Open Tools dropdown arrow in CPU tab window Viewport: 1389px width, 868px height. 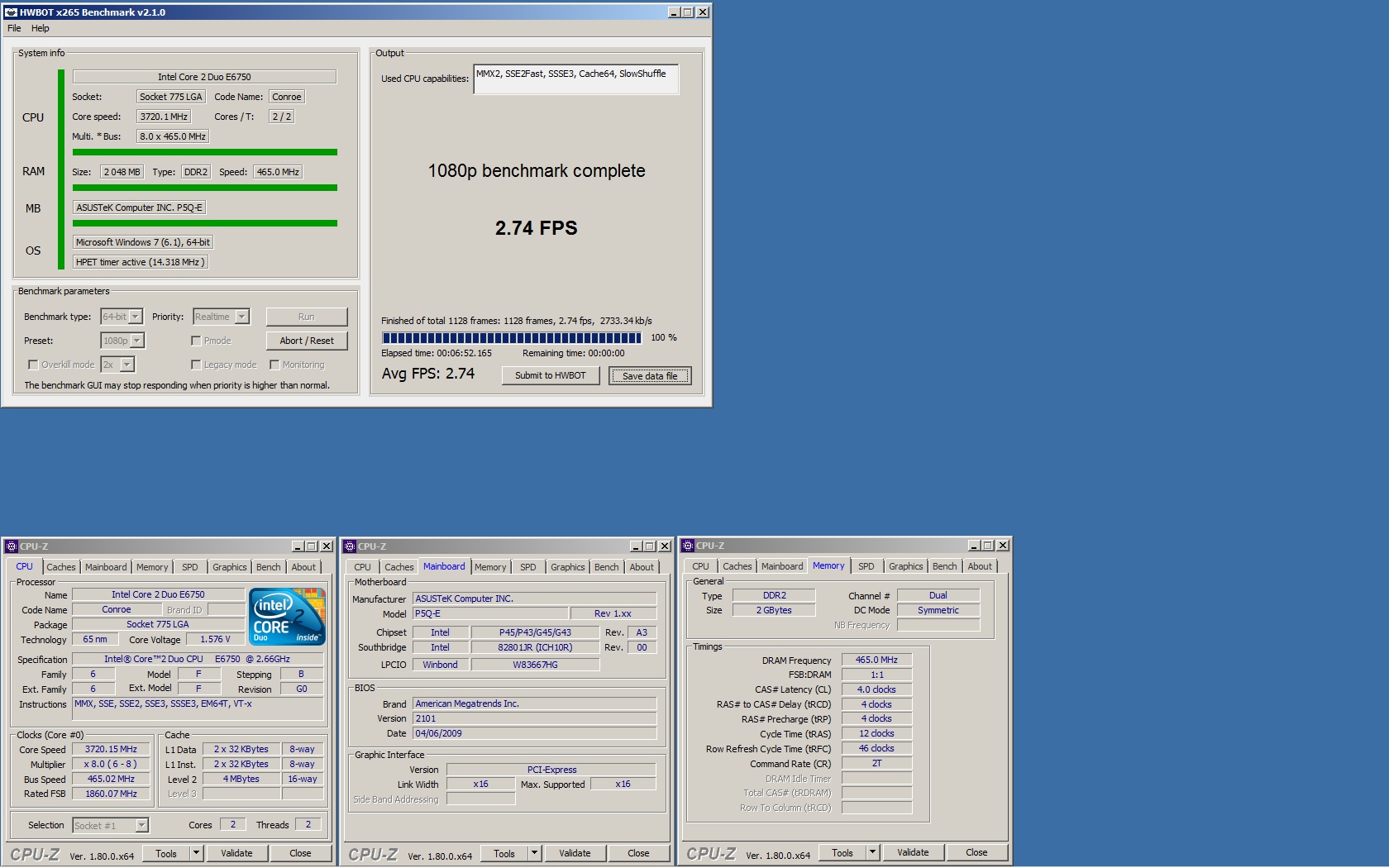point(196,853)
